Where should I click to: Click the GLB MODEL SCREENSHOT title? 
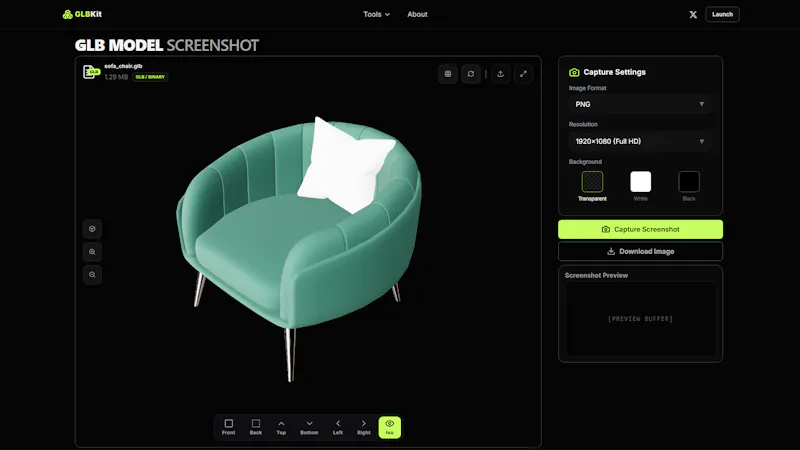(x=167, y=45)
